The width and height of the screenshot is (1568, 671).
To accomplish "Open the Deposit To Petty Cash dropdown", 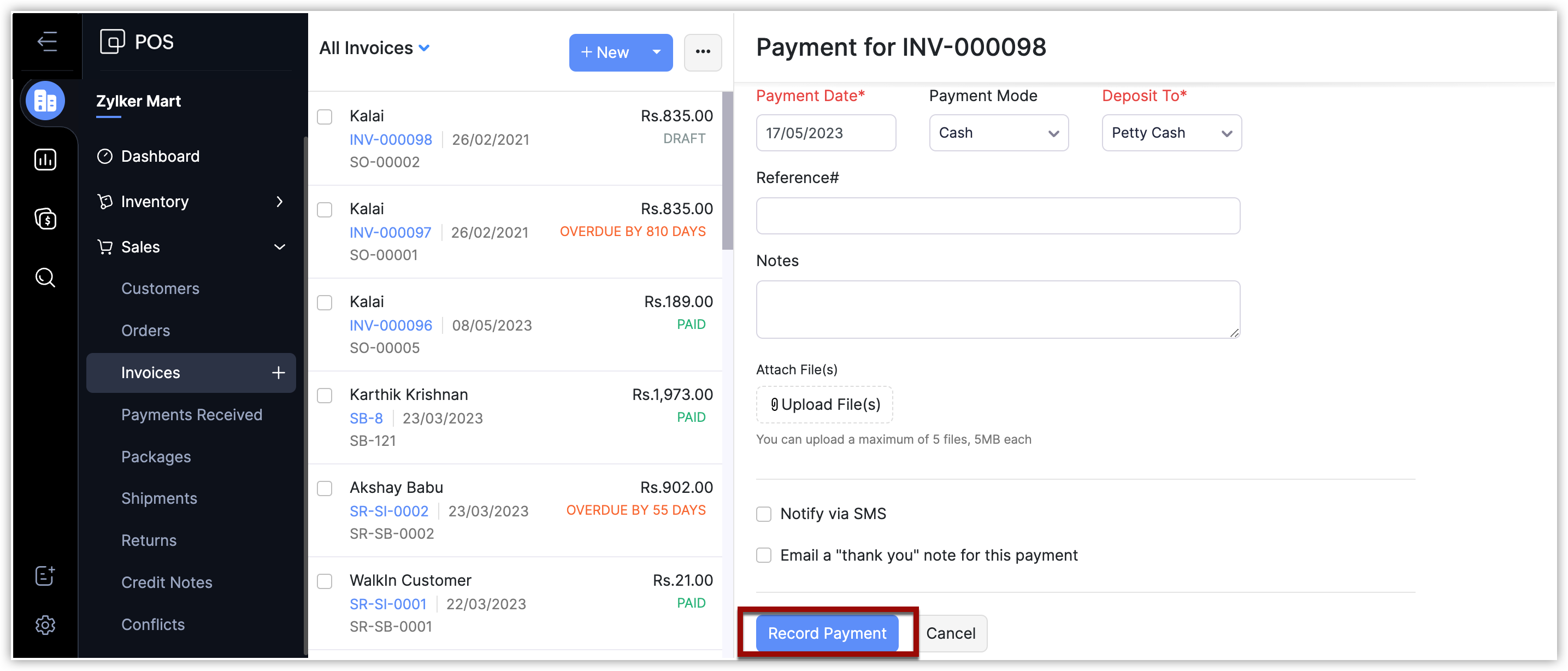I will tap(1171, 133).
